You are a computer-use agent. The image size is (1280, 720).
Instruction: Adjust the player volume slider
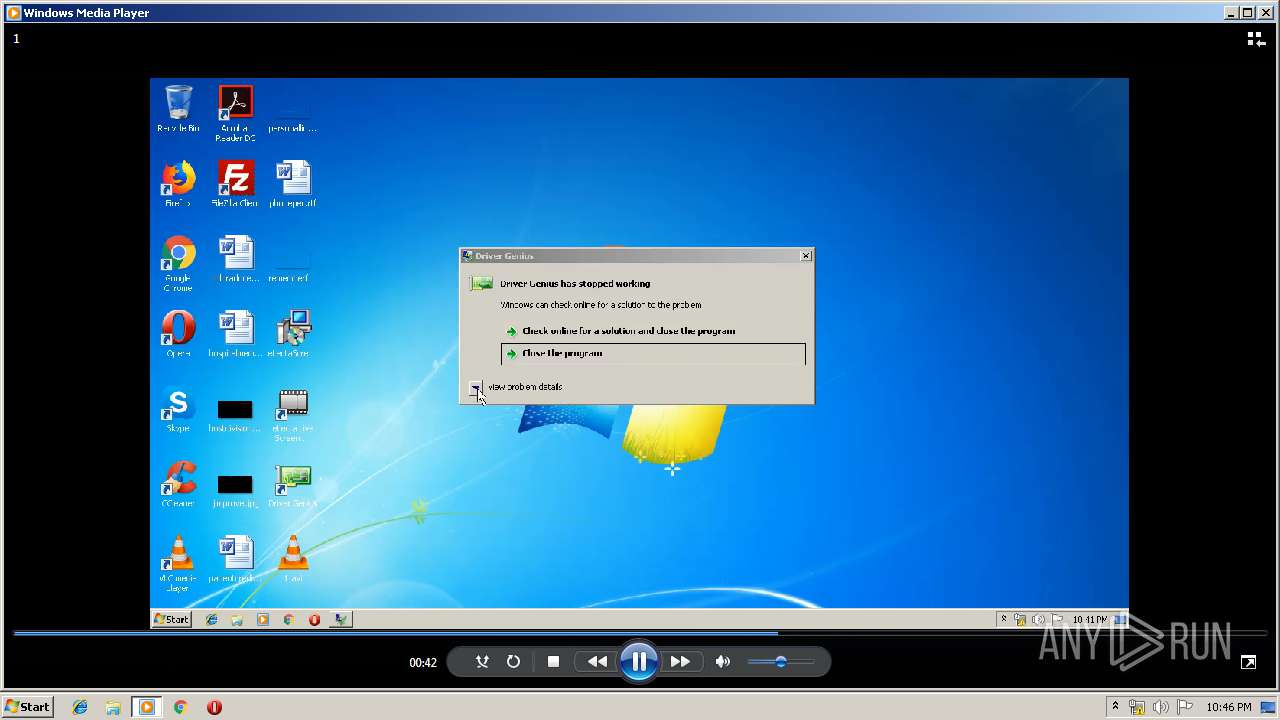(780, 661)
